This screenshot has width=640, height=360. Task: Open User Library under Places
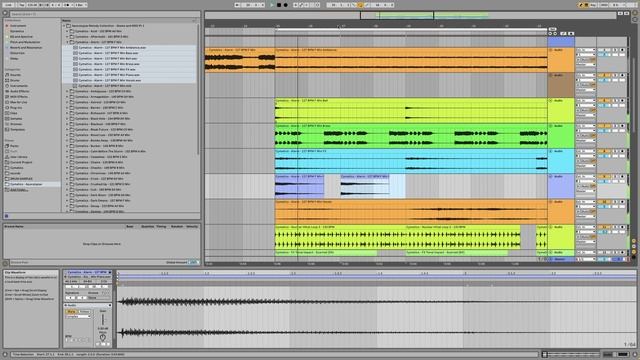click(x=19, y=157)
